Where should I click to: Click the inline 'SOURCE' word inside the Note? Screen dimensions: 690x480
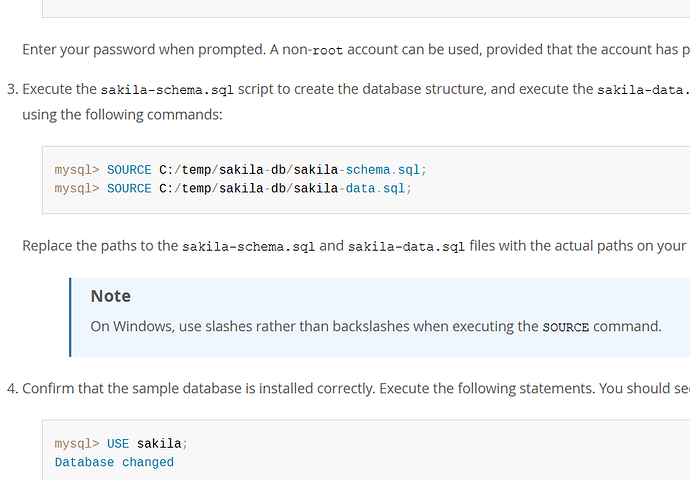coord(565,327)
